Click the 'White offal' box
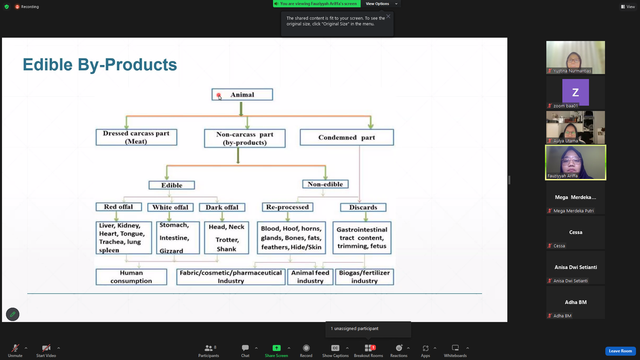This screenshot has width=640, height=360. 170,207
